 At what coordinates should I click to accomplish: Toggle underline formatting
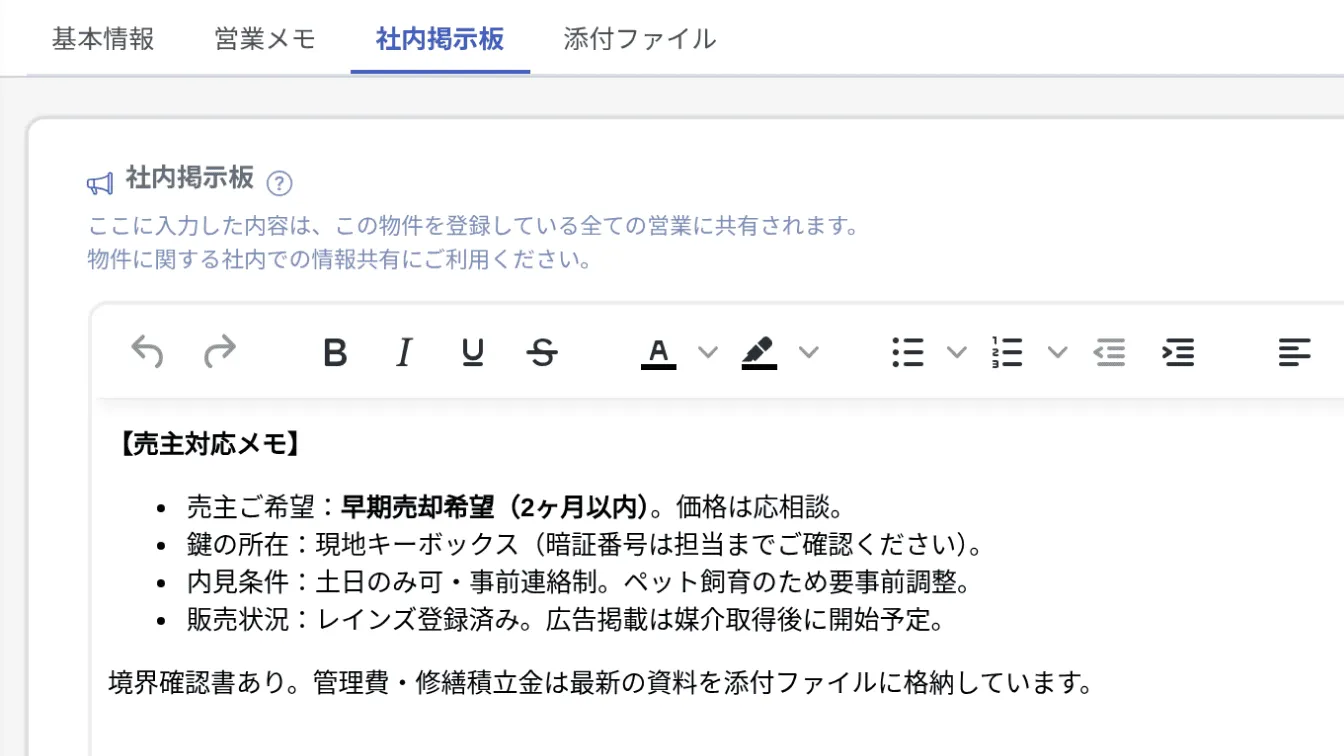(473, 352)
